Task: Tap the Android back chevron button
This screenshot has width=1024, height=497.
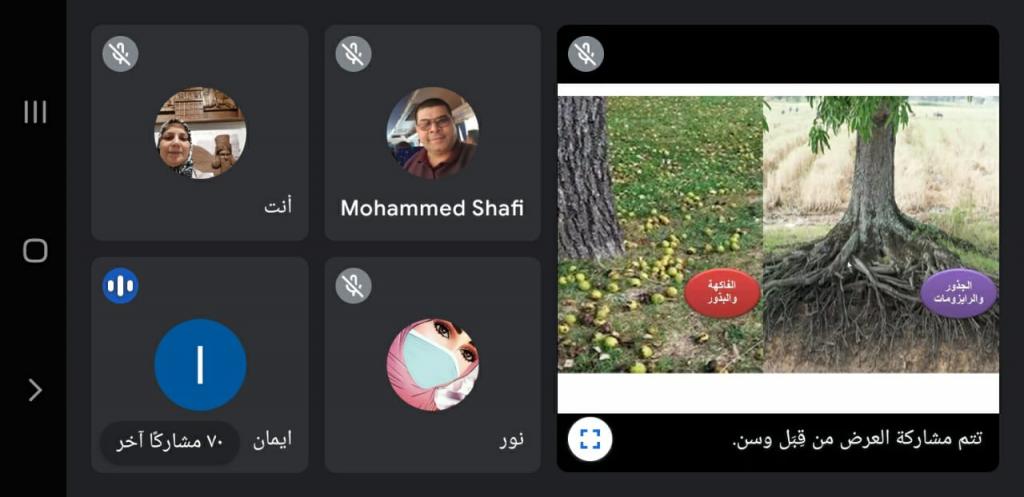Action: coord(35,390)
